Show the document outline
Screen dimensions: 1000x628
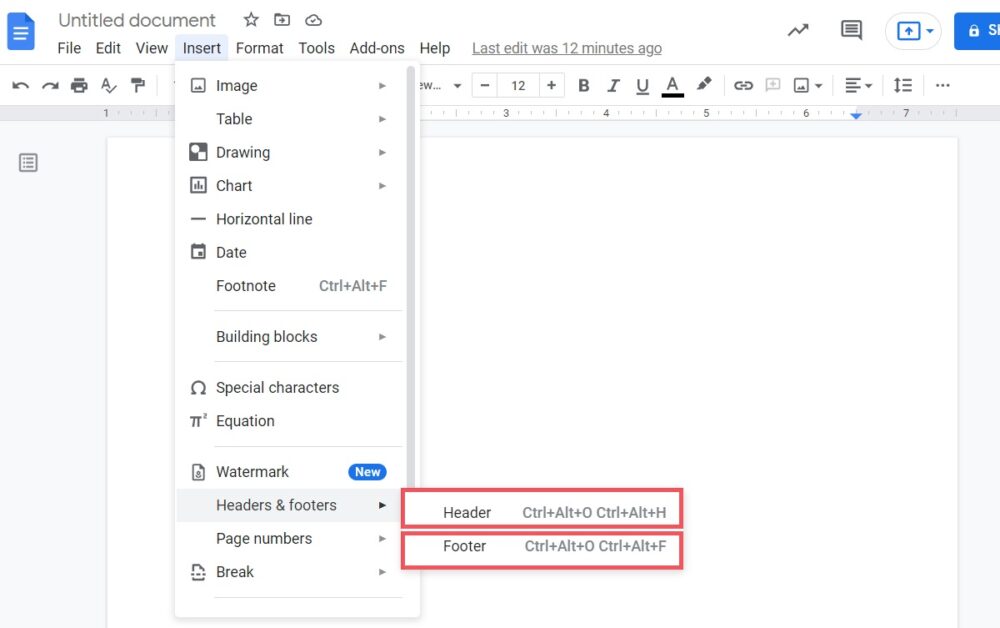point(28,162)
